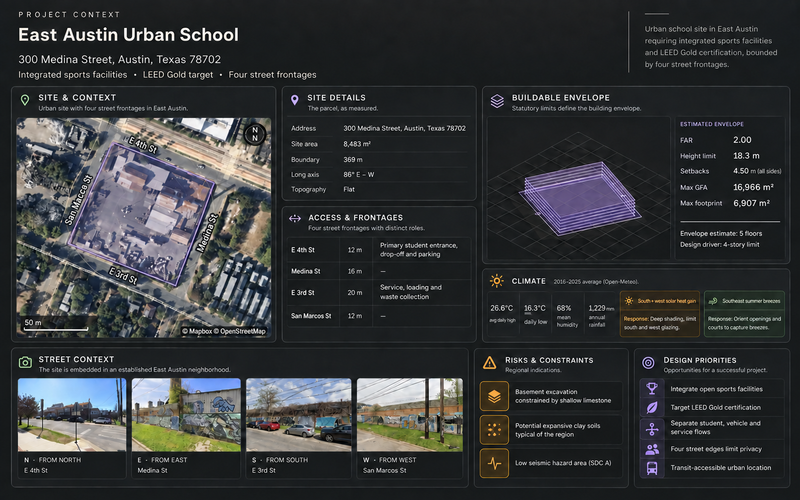
Task: Click the Boundary value '369 m'
Action: point(353,159)
